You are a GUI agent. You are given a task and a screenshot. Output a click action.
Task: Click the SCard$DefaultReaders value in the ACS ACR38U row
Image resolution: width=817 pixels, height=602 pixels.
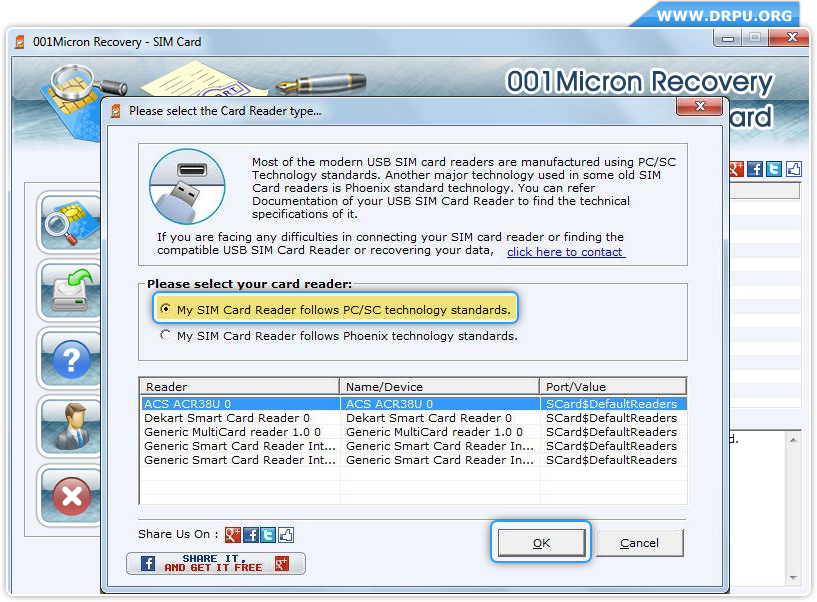click(611, 404)
